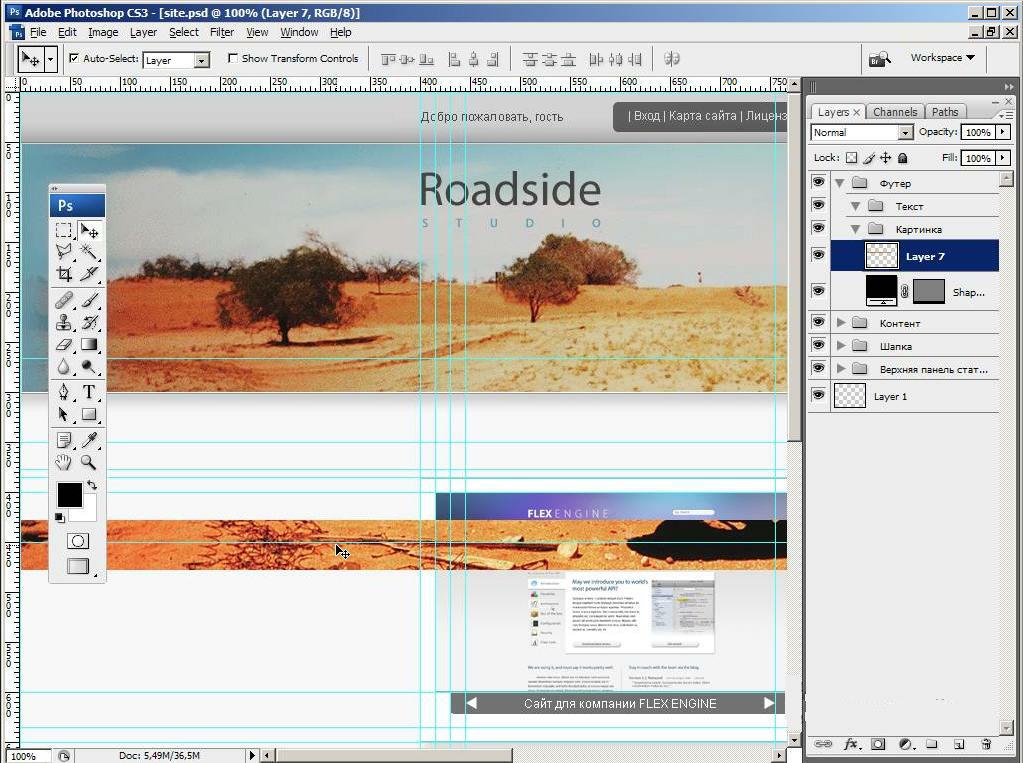This screenshot has width=1023, height=763.
Task: Select the Rectangle shape tool
Action: click(89, 414)
